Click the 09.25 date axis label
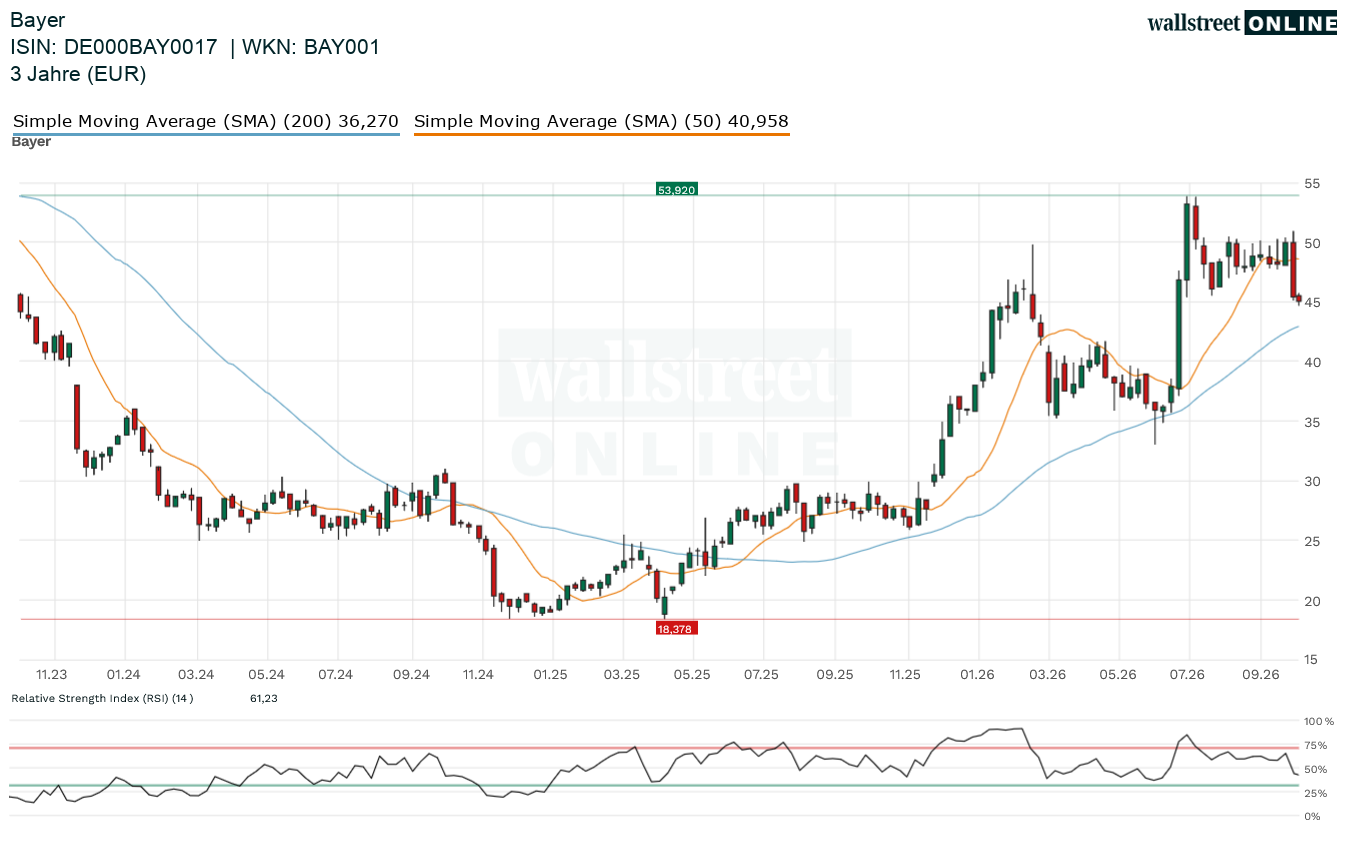Screen dimensions: 1349x843 tap(834, 675)
